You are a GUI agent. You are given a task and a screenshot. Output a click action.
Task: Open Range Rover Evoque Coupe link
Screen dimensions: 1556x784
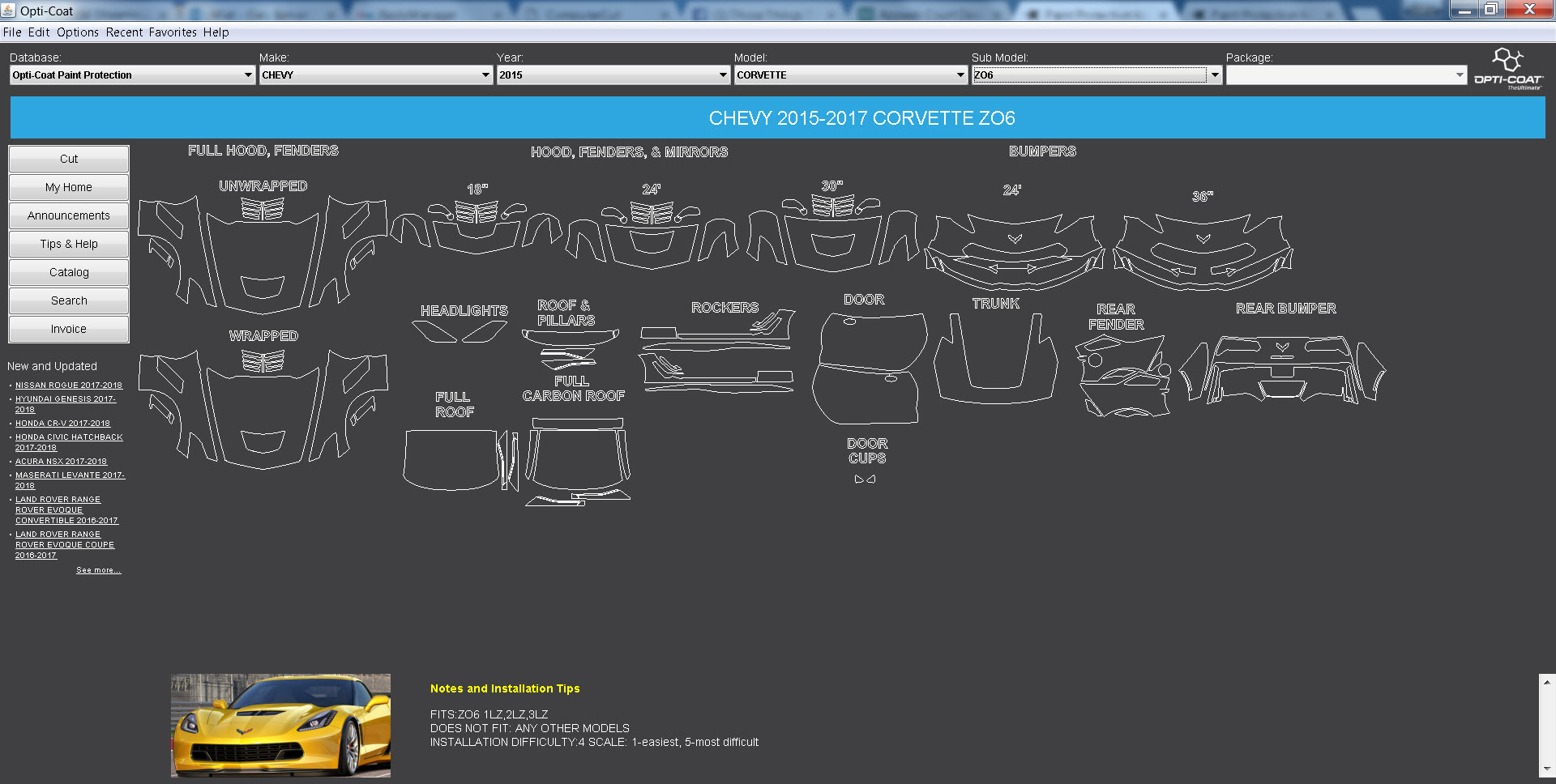tap(65, 545)
